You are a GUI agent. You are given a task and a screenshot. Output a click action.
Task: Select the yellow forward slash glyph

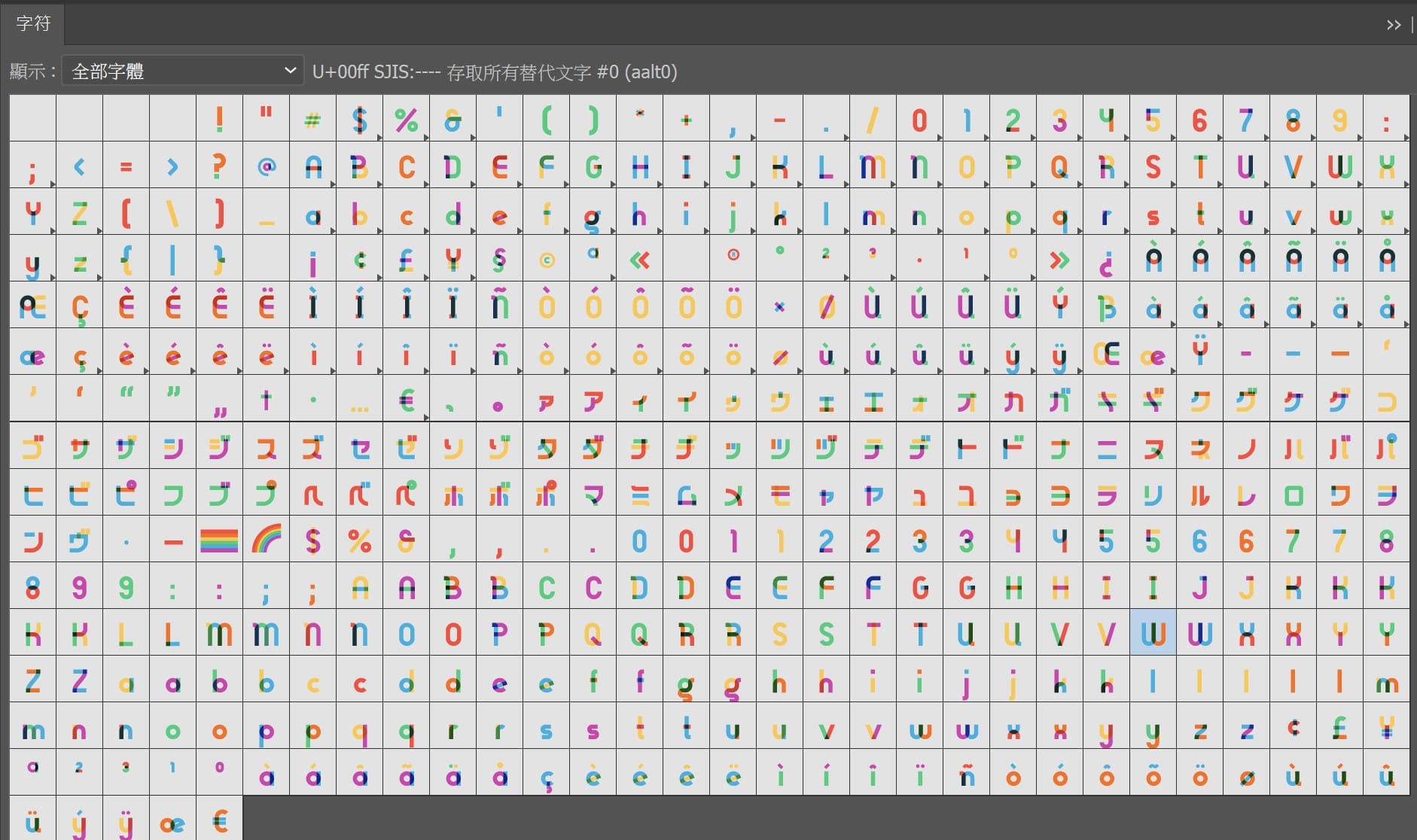pyautogui.click(x=873, y=119)
